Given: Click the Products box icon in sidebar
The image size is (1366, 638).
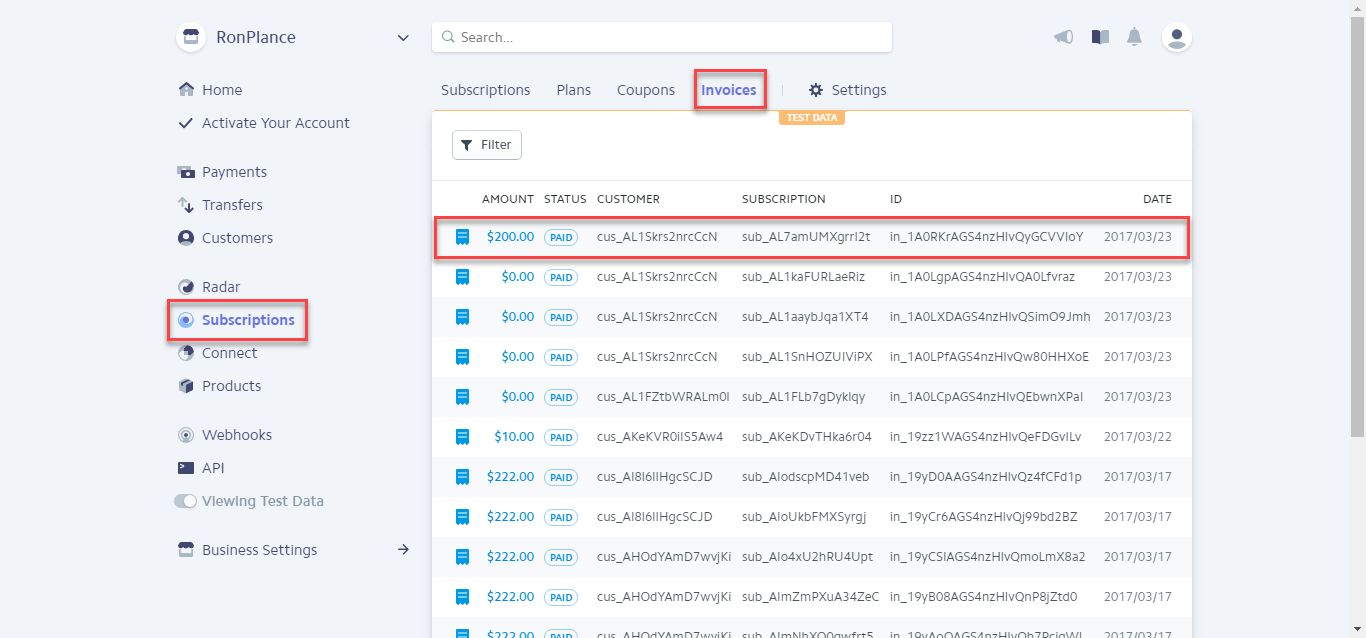Looking at the screenshot, I should pyautogui.click(x=185, y=386).
